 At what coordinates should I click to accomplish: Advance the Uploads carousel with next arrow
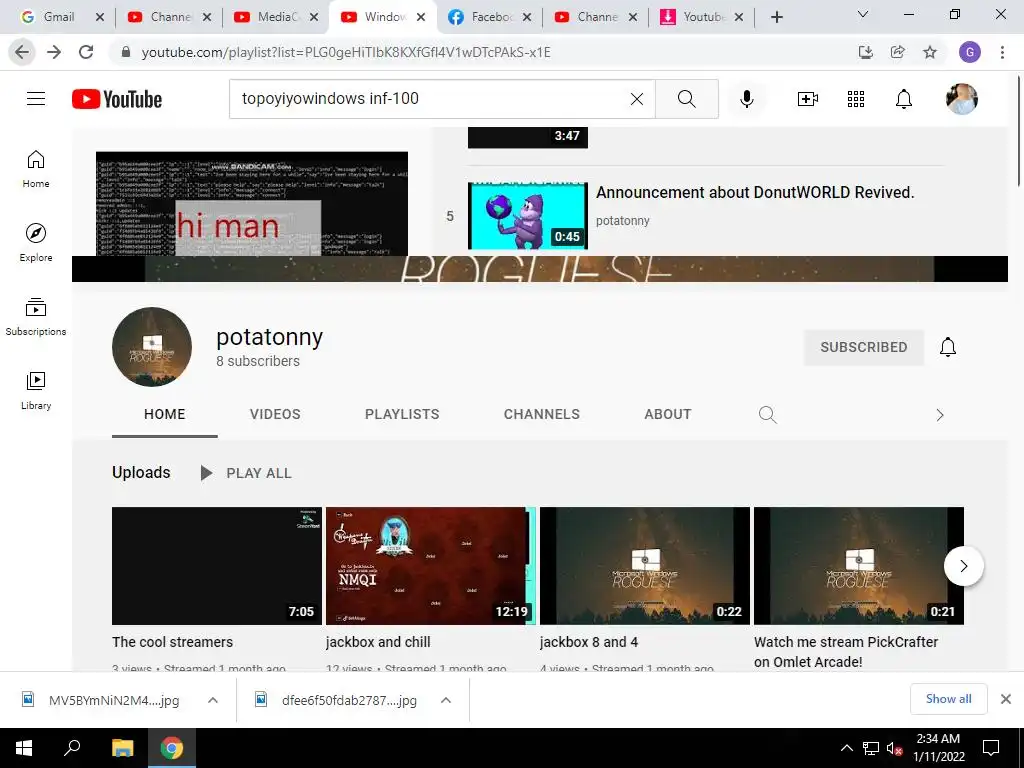[963, 566]
